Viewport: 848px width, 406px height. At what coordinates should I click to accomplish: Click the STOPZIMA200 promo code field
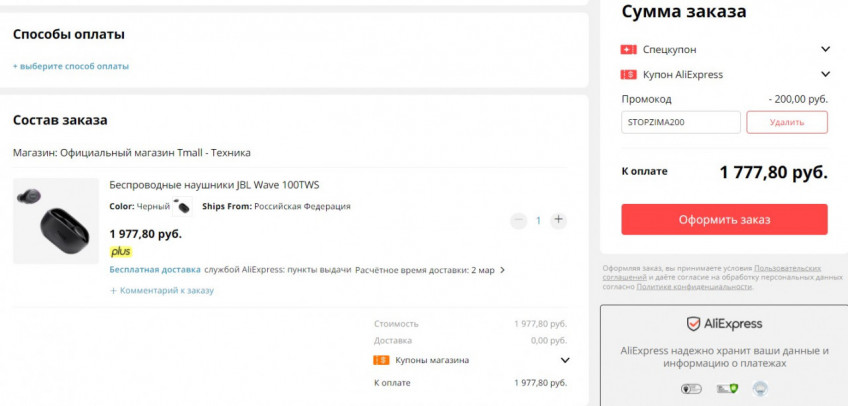tap(681, 122)
